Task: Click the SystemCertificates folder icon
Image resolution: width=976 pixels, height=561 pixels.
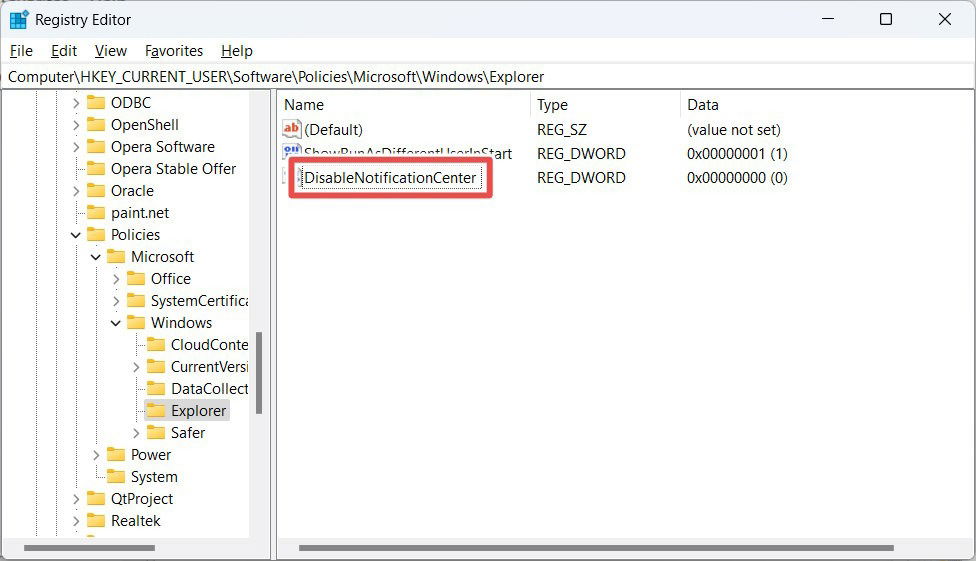Action: [x=136, y=301]
